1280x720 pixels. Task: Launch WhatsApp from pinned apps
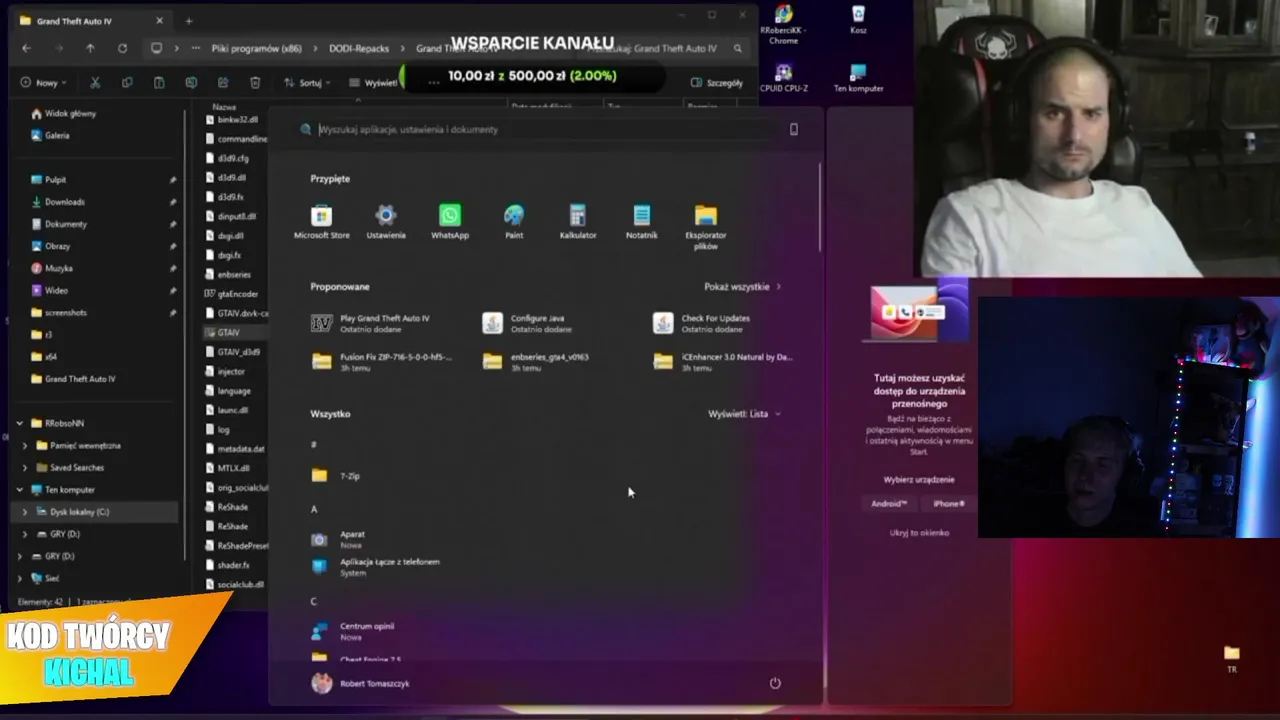point(450,223)
